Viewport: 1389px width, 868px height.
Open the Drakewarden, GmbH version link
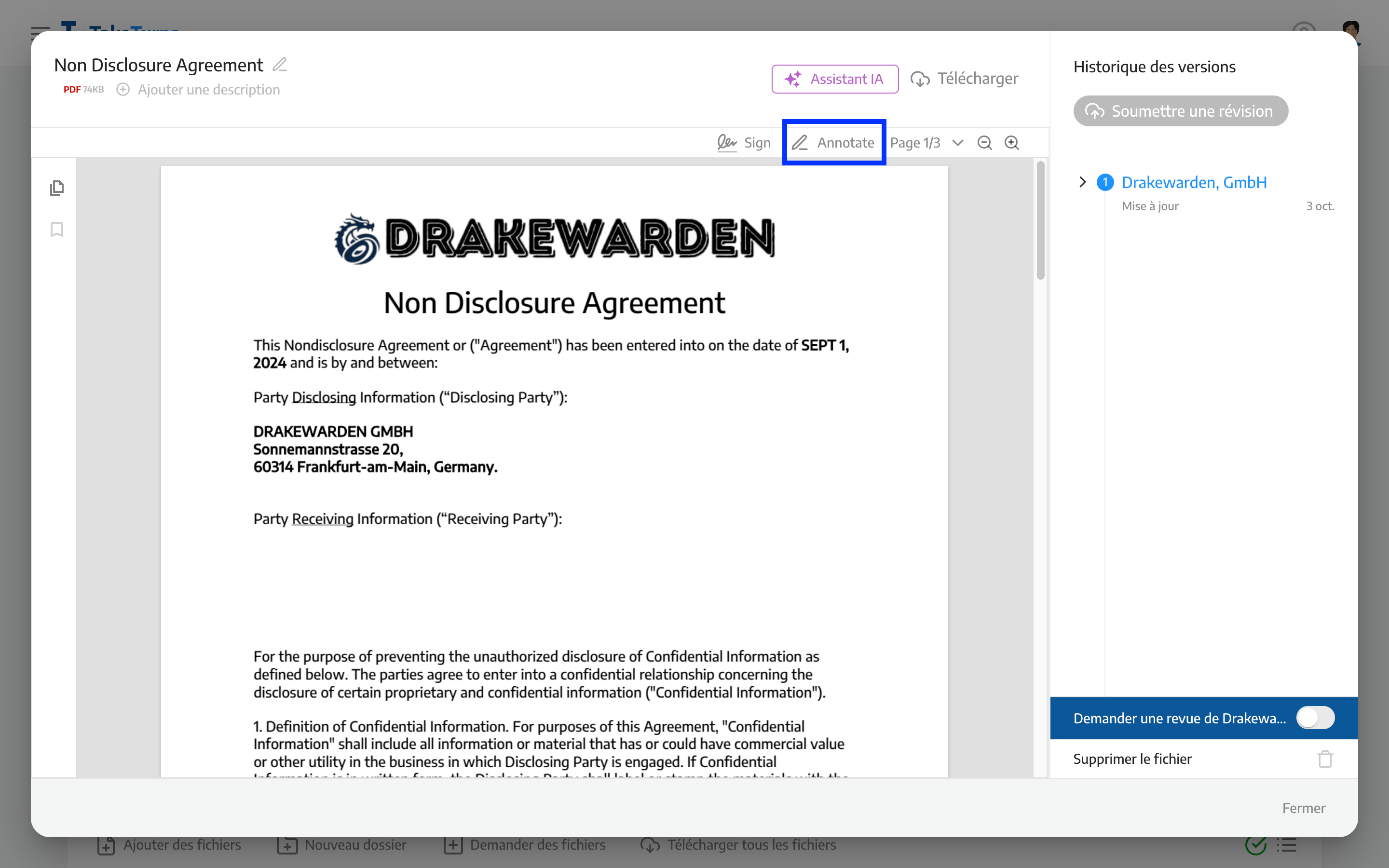pos(1194,182)
